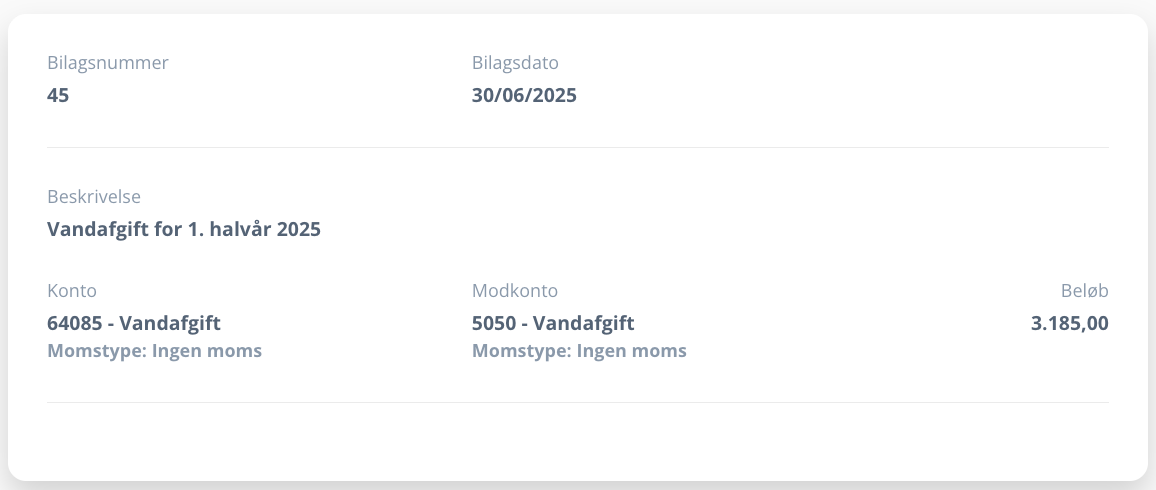The height and width of the screenshot is (490, 1156).
Task: Click the Beskrivelse label
Action: click(94, 197)
